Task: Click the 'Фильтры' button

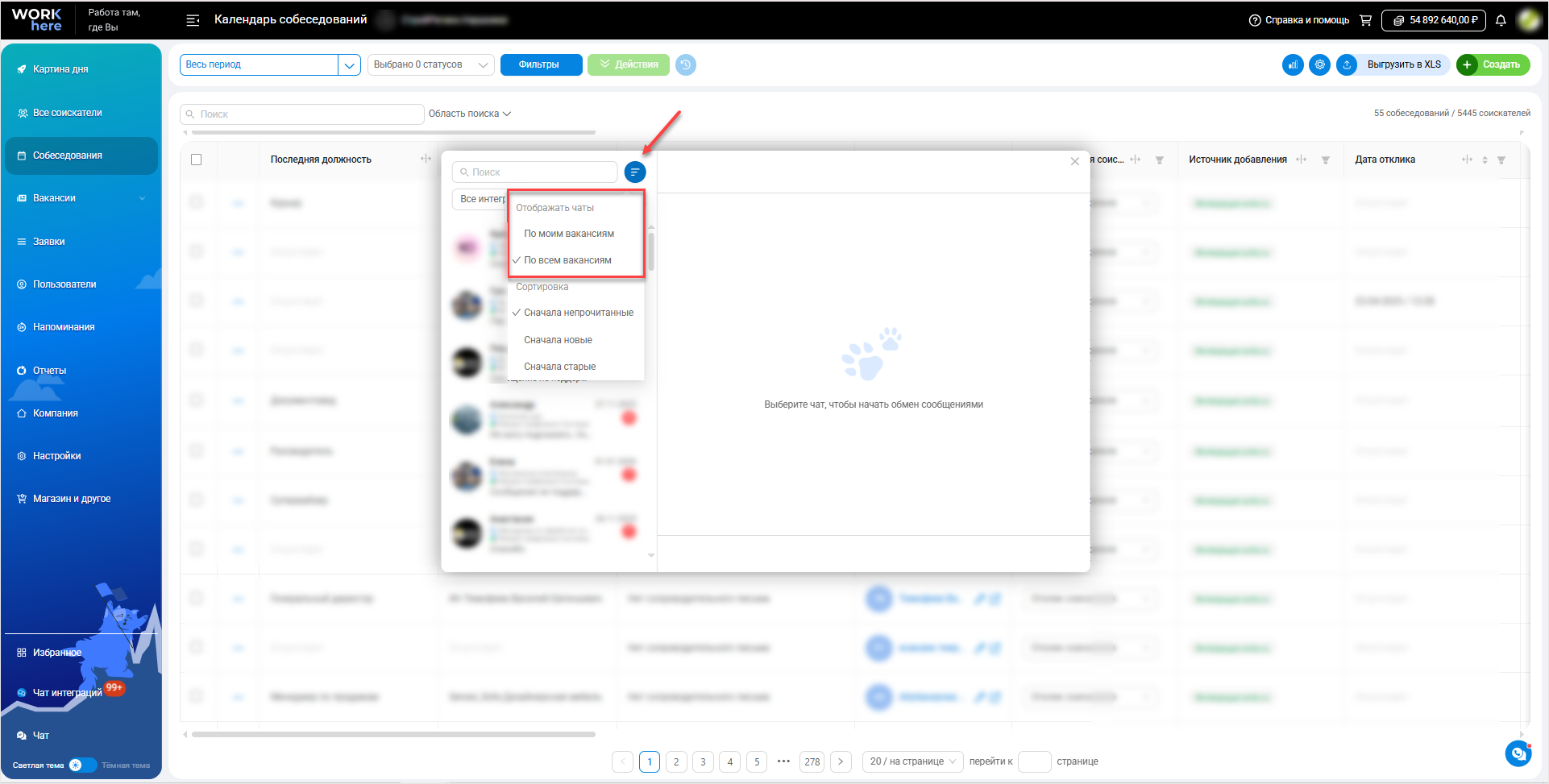Action: tap(541, 64)
